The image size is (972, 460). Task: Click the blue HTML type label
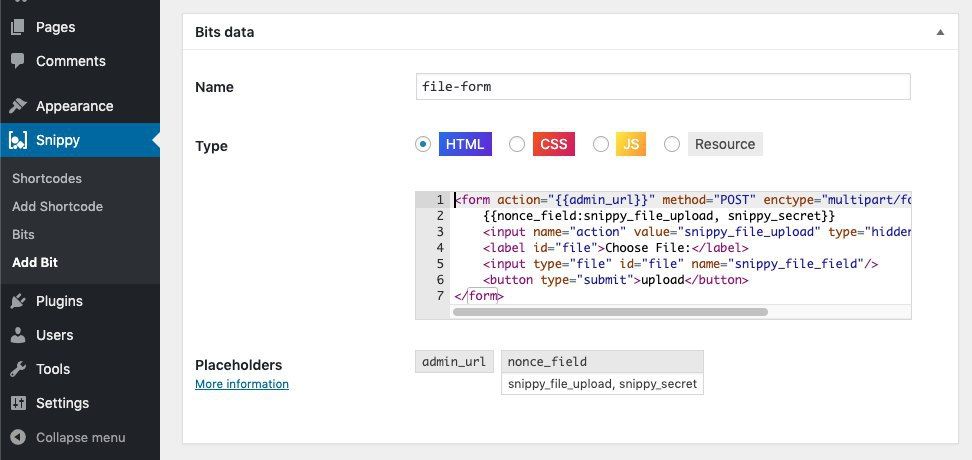click(465, 144)
